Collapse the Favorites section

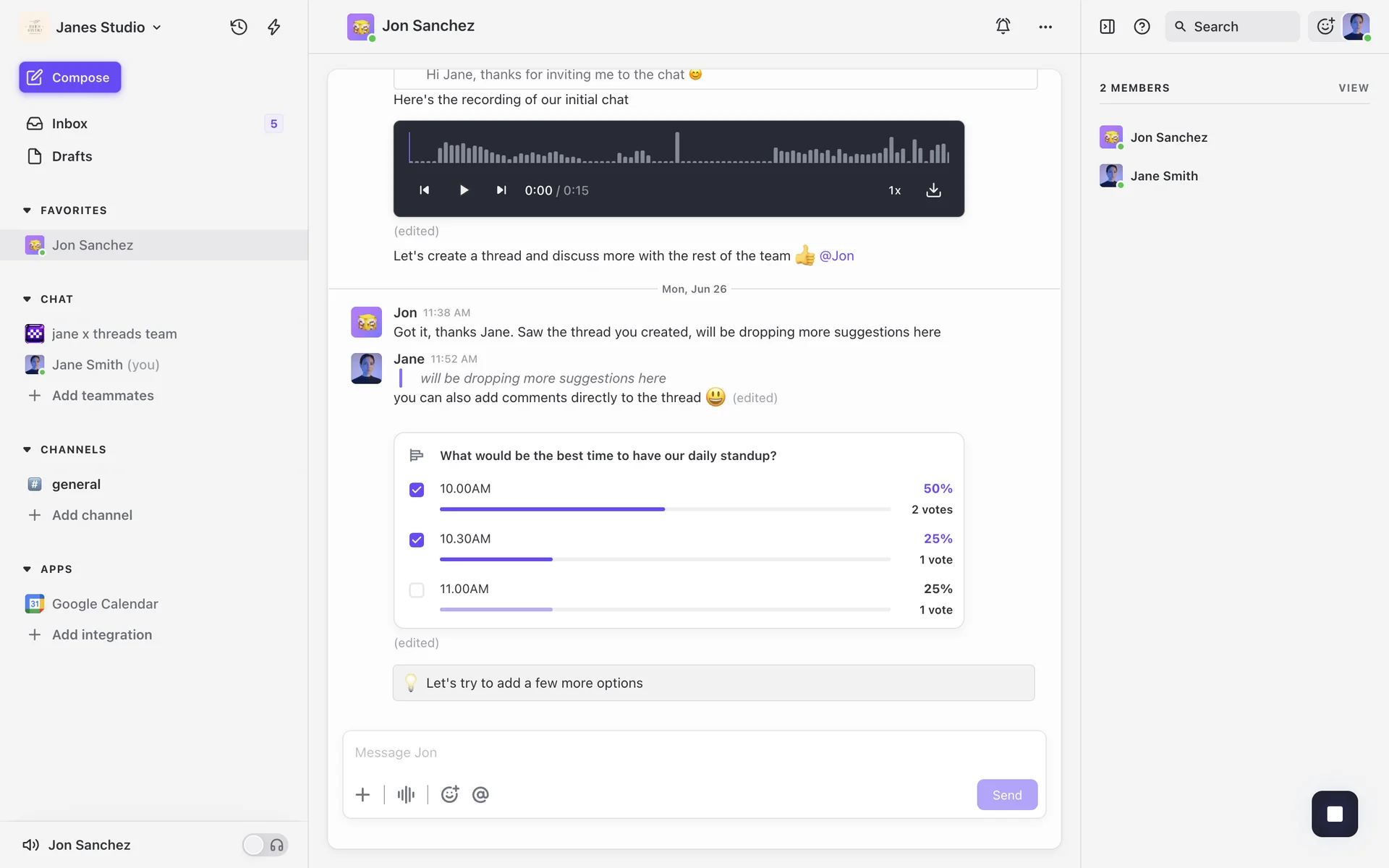[x=27, y=210]
